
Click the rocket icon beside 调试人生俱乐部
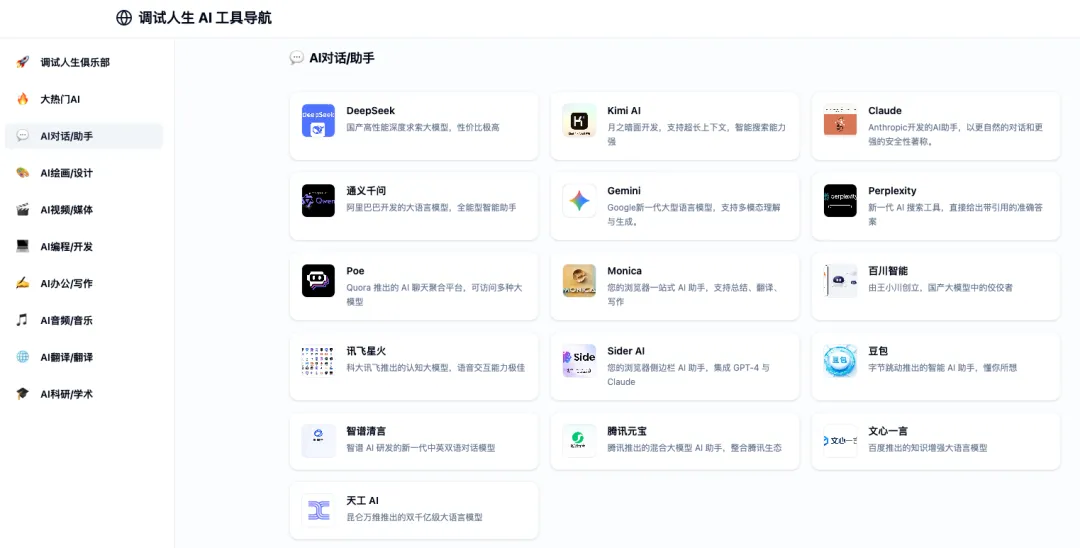23,62
